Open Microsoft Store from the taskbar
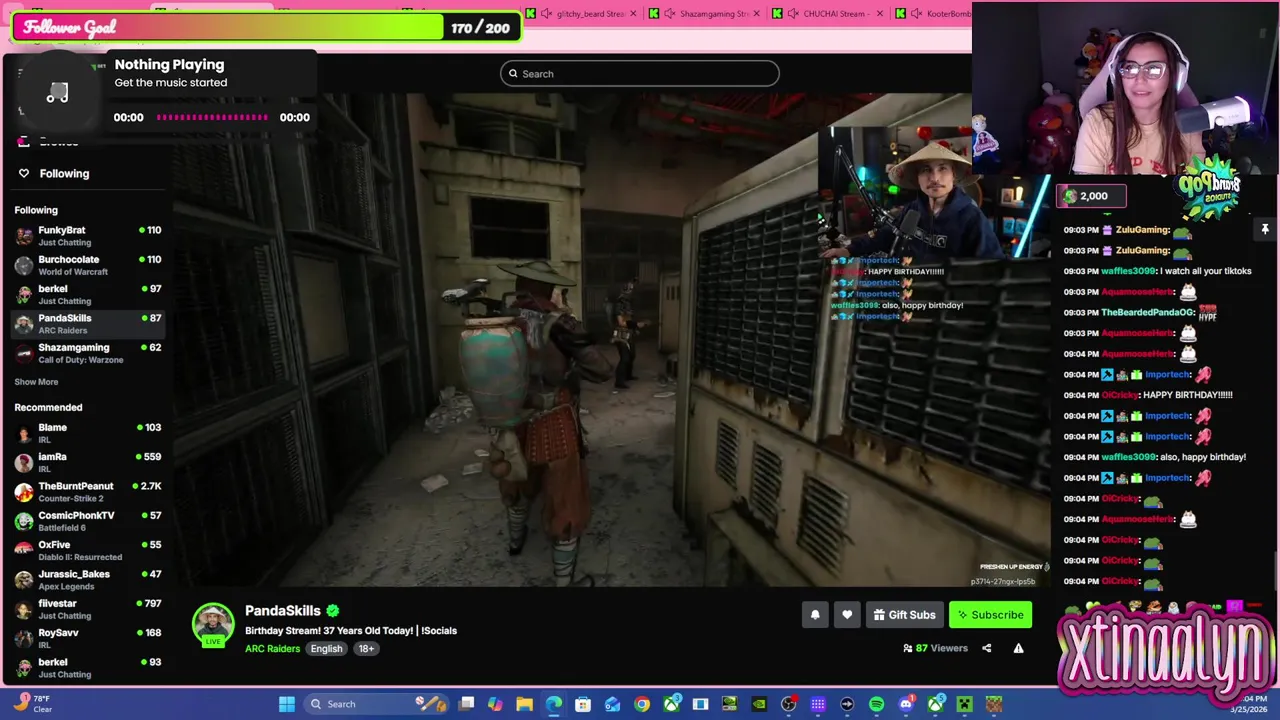 [x=583, y=704]
